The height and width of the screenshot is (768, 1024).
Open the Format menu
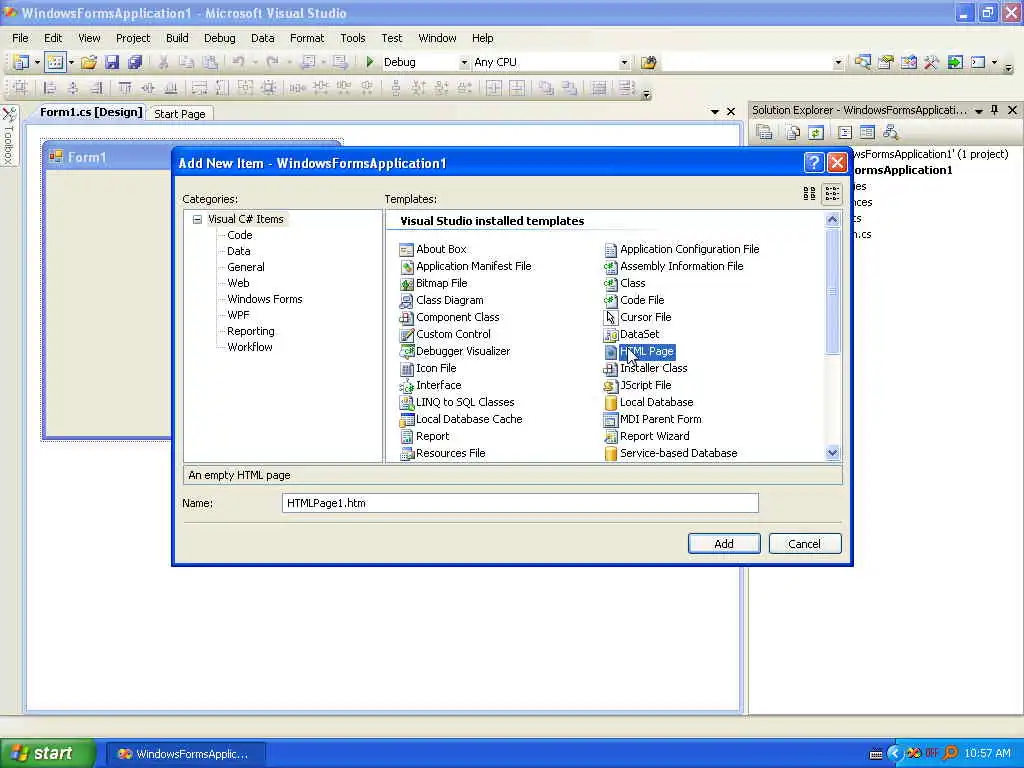(x=307, y=38)
